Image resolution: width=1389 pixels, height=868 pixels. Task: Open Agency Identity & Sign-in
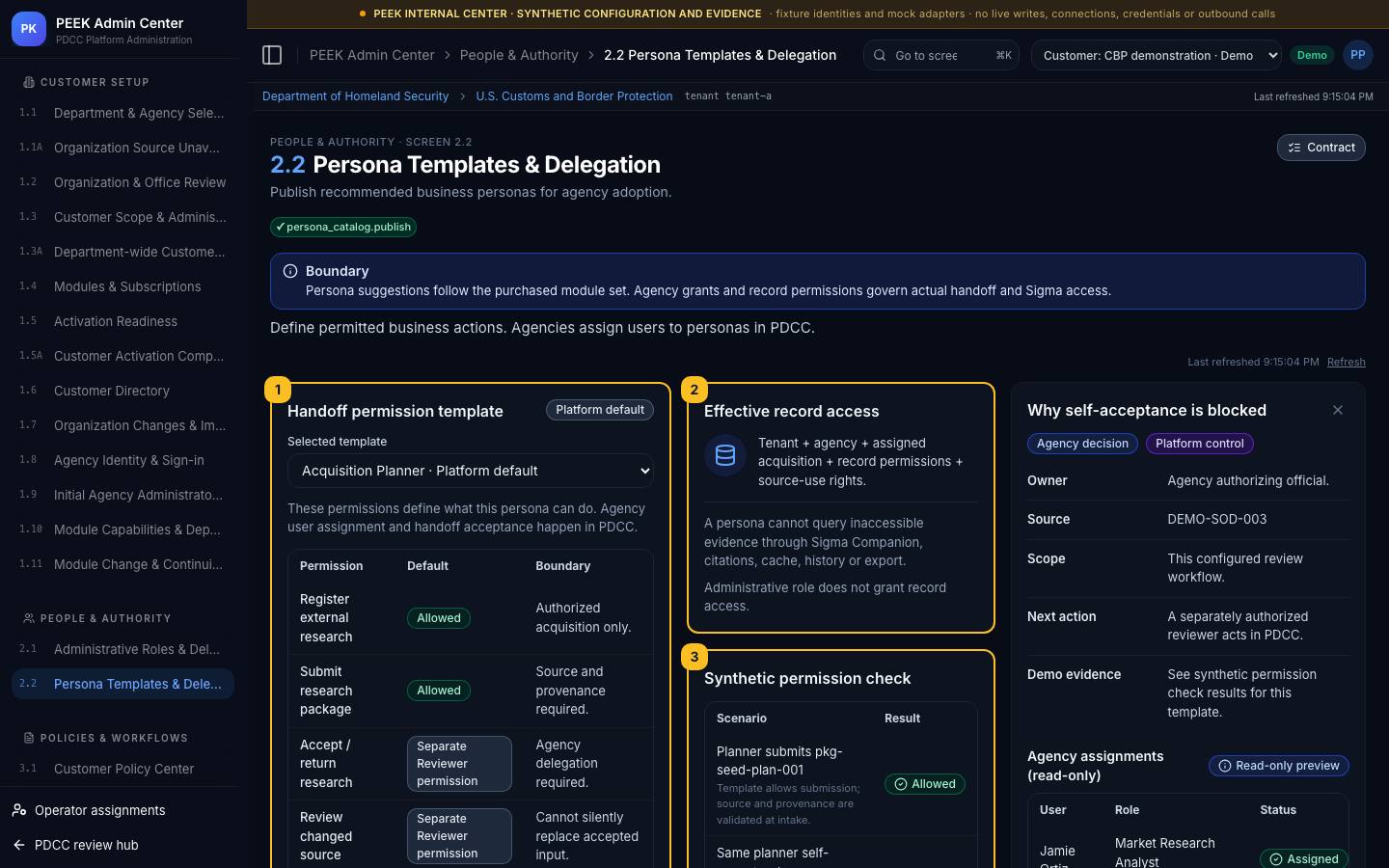(123, 460)
